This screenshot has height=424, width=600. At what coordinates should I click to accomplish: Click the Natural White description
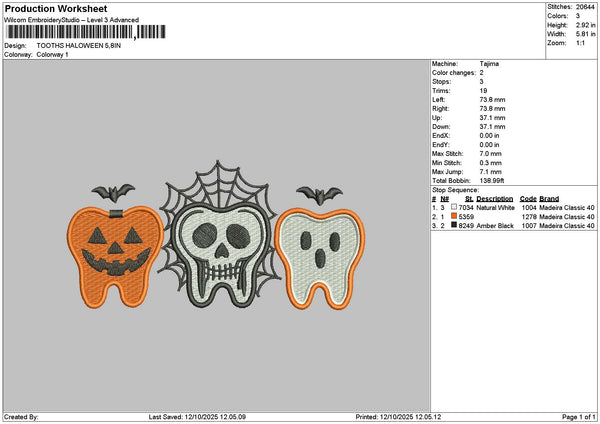click(x=496, y=208)
